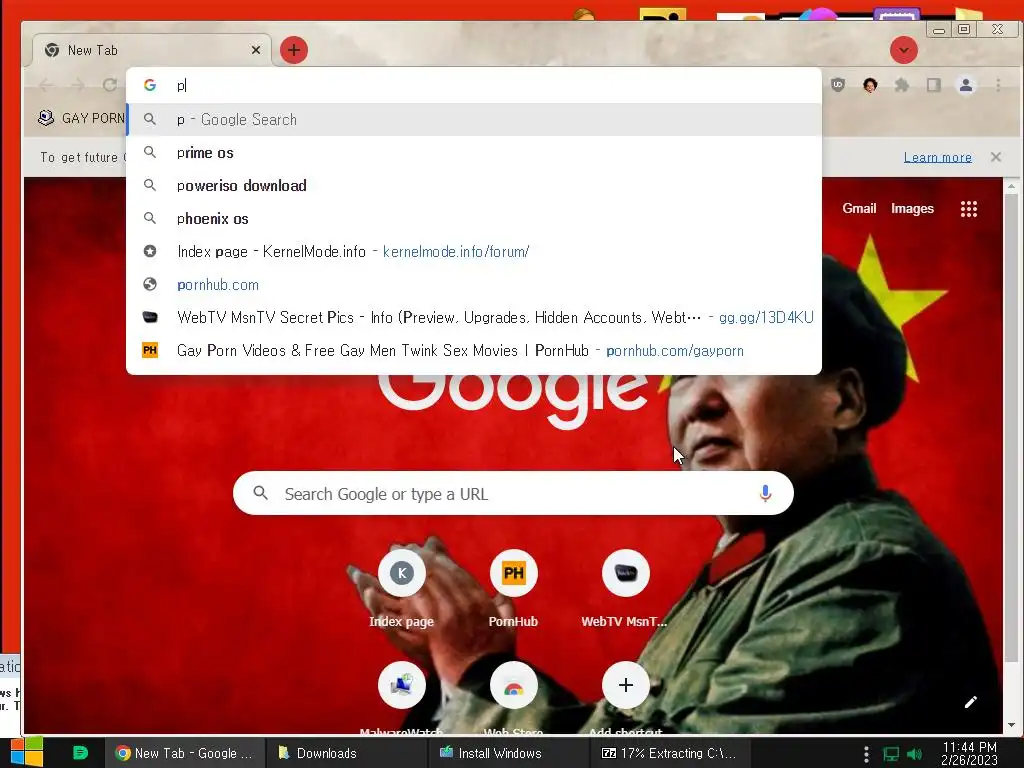The image size is (1024, 768).
Task: Open the KernelMode.info Index page suggestion
Action: (x=473, y=251)
